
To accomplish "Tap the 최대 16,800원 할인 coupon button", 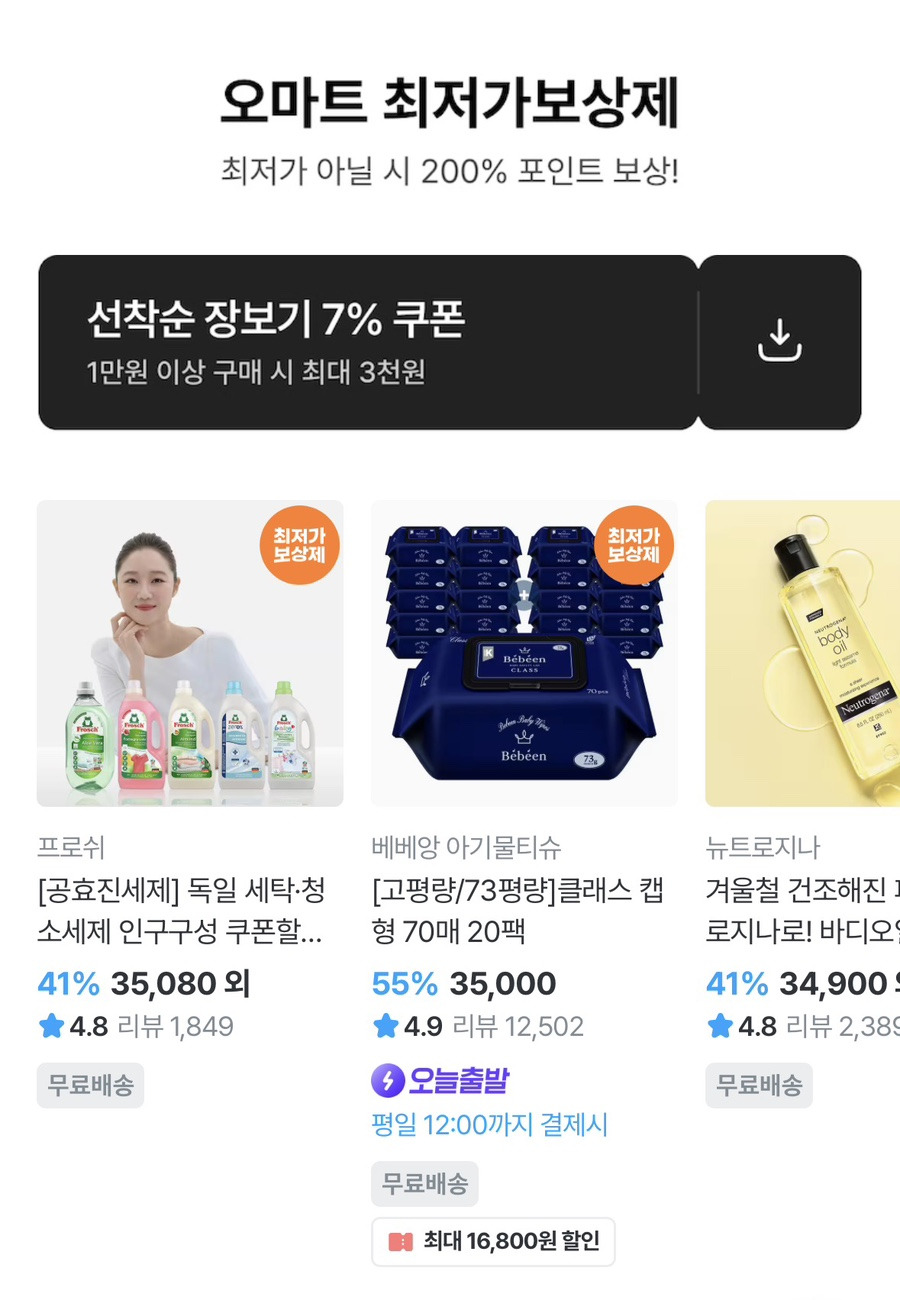I will (x=493, y=1242).
